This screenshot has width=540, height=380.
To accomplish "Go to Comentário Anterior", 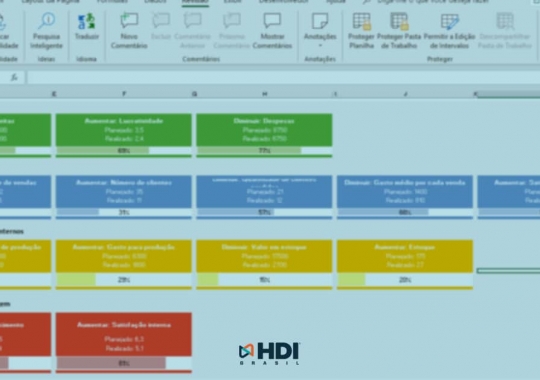I will point(192,31).
